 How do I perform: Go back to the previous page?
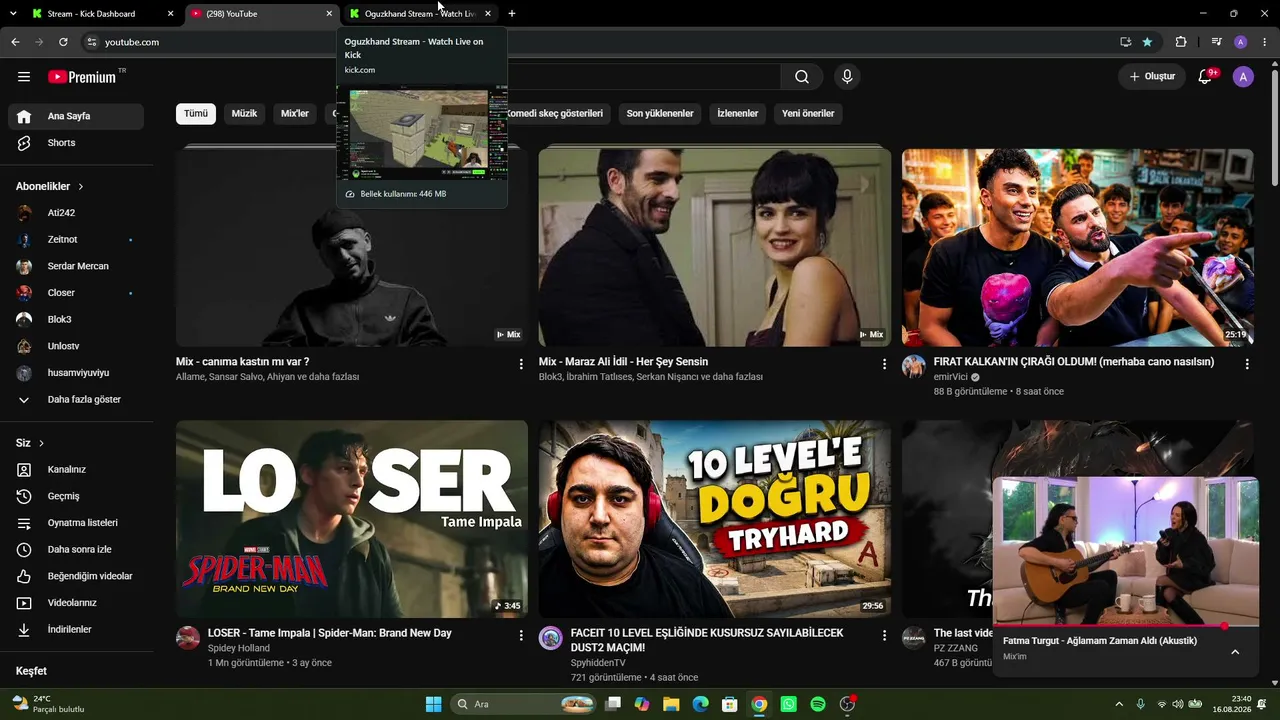(15, 42)
